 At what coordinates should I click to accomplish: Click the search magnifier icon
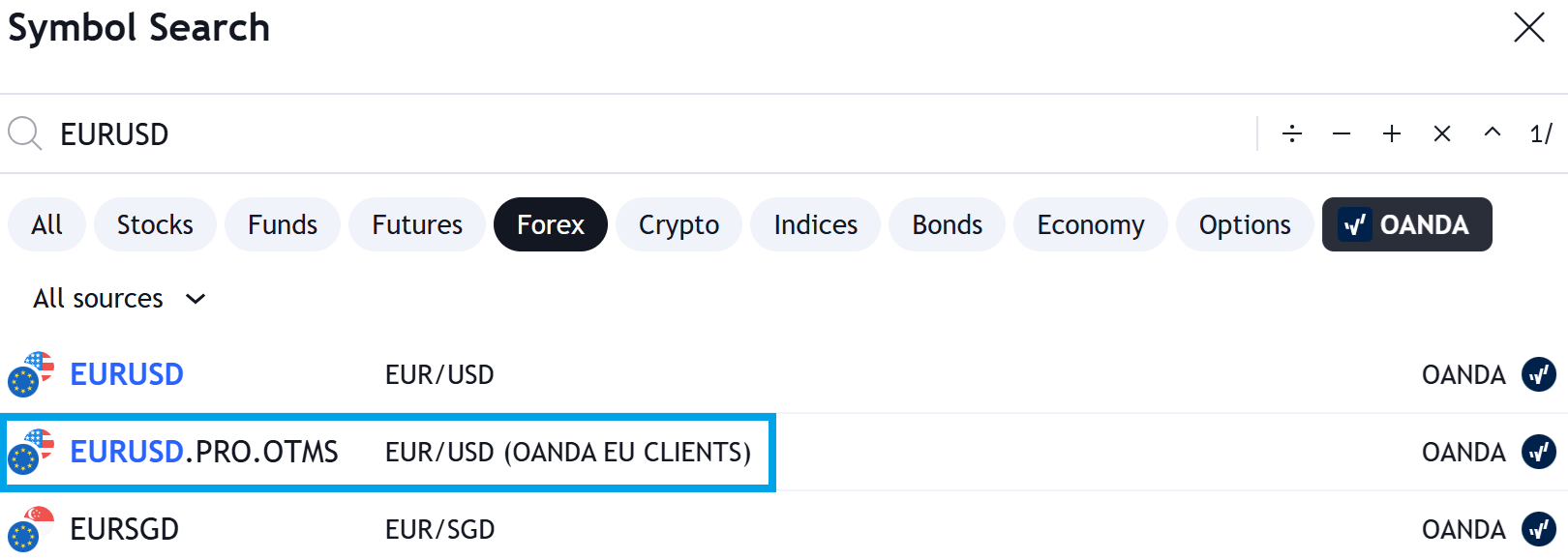tap(25, 133)
